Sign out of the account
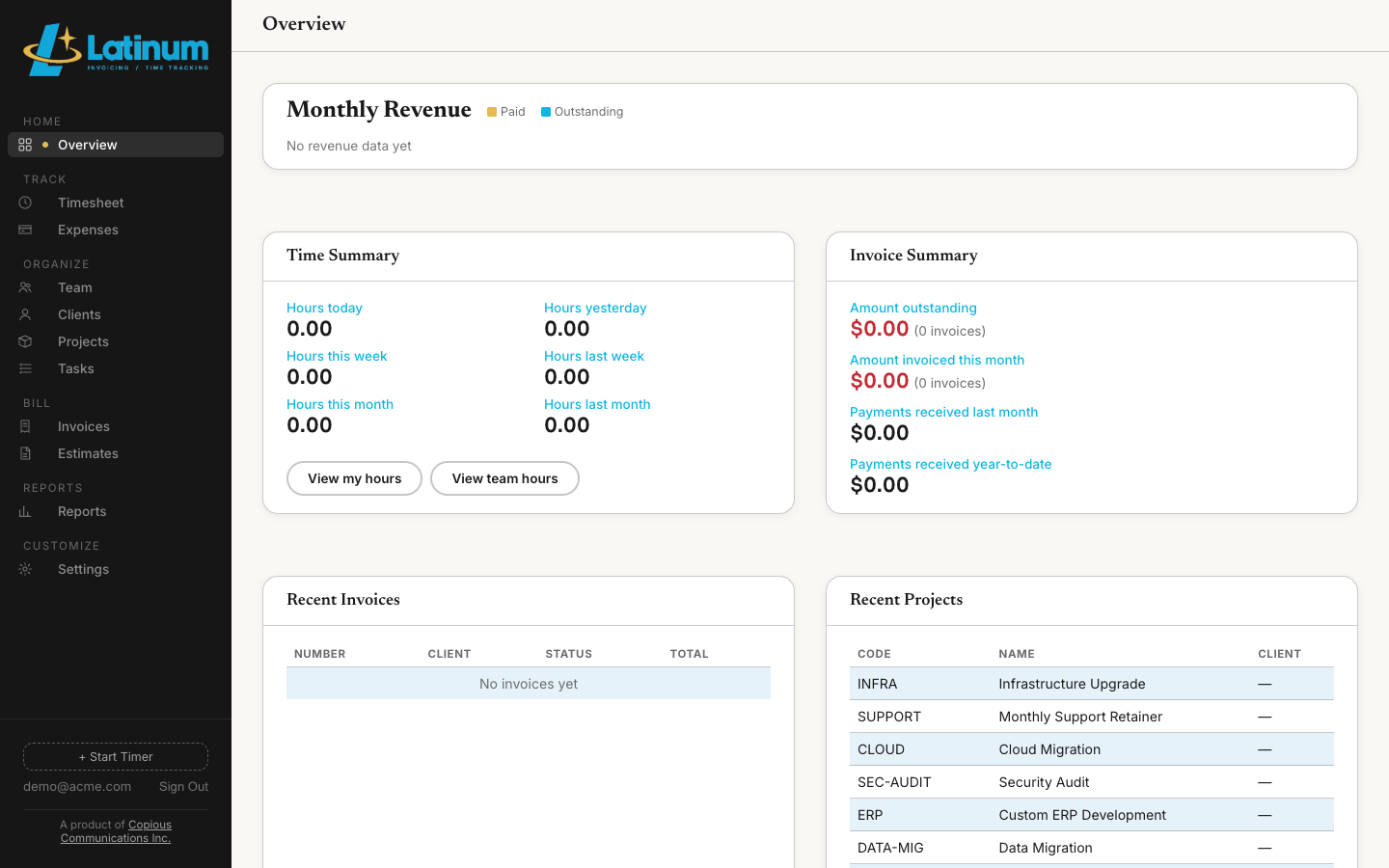Screen dimensions: 1389x868 coord(183,787)
